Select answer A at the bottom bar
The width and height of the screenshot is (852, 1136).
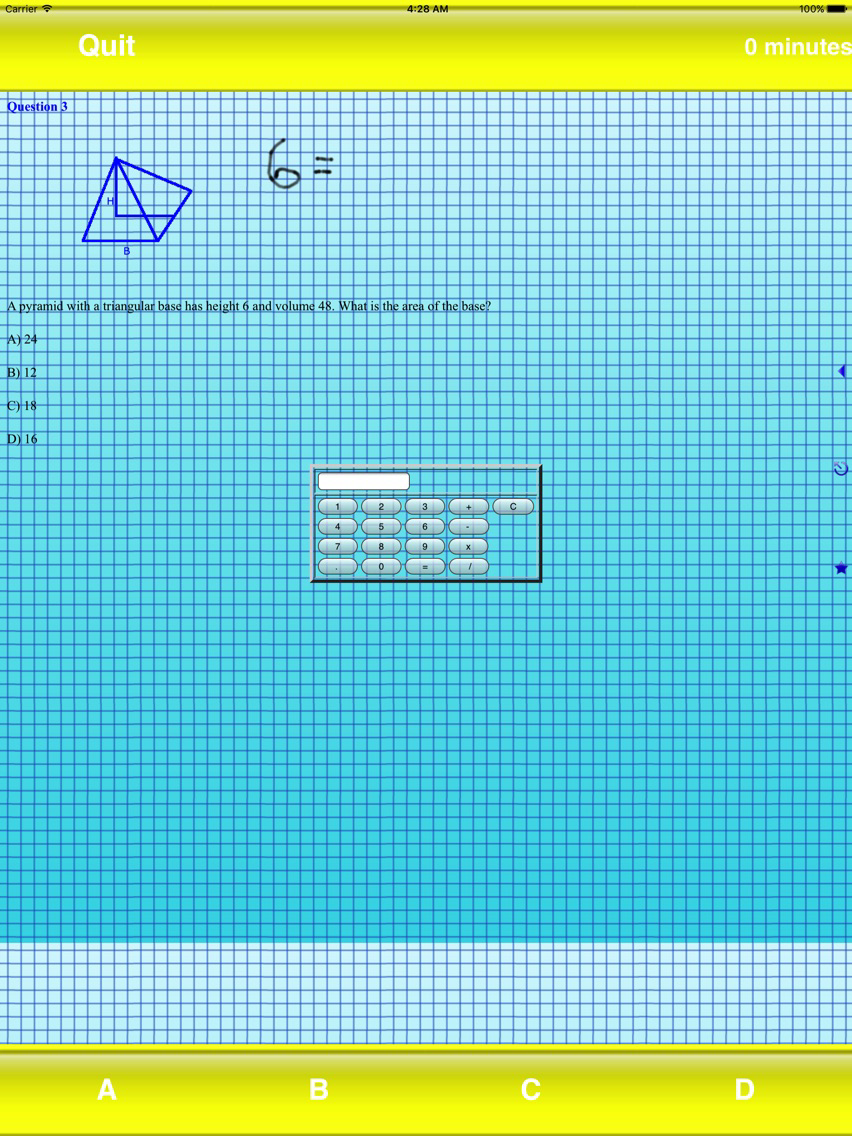pos(106,1090)
